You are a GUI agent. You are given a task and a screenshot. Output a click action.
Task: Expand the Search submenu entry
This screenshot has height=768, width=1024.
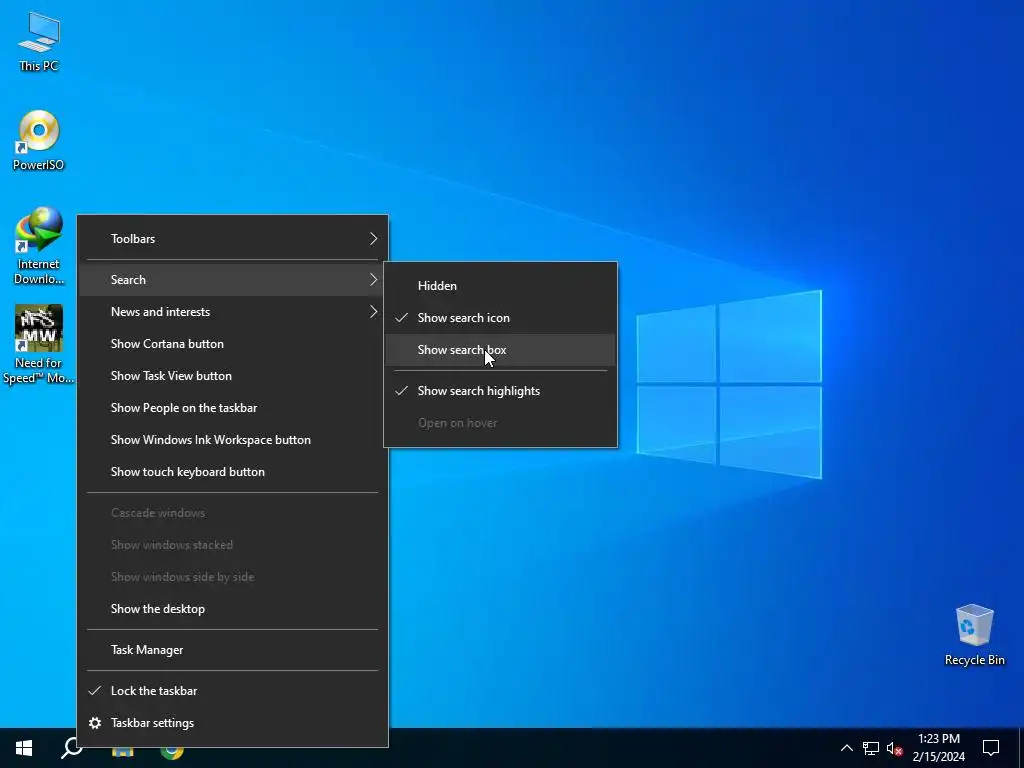pyautogui.click(x=233, y=280)
